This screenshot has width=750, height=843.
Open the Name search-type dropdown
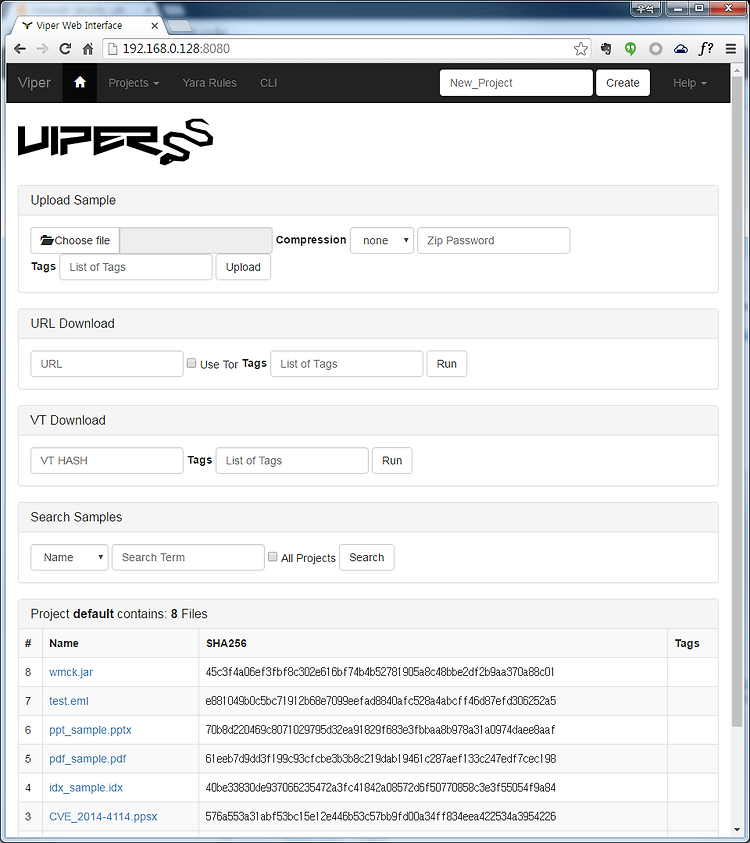pos(69,557)
